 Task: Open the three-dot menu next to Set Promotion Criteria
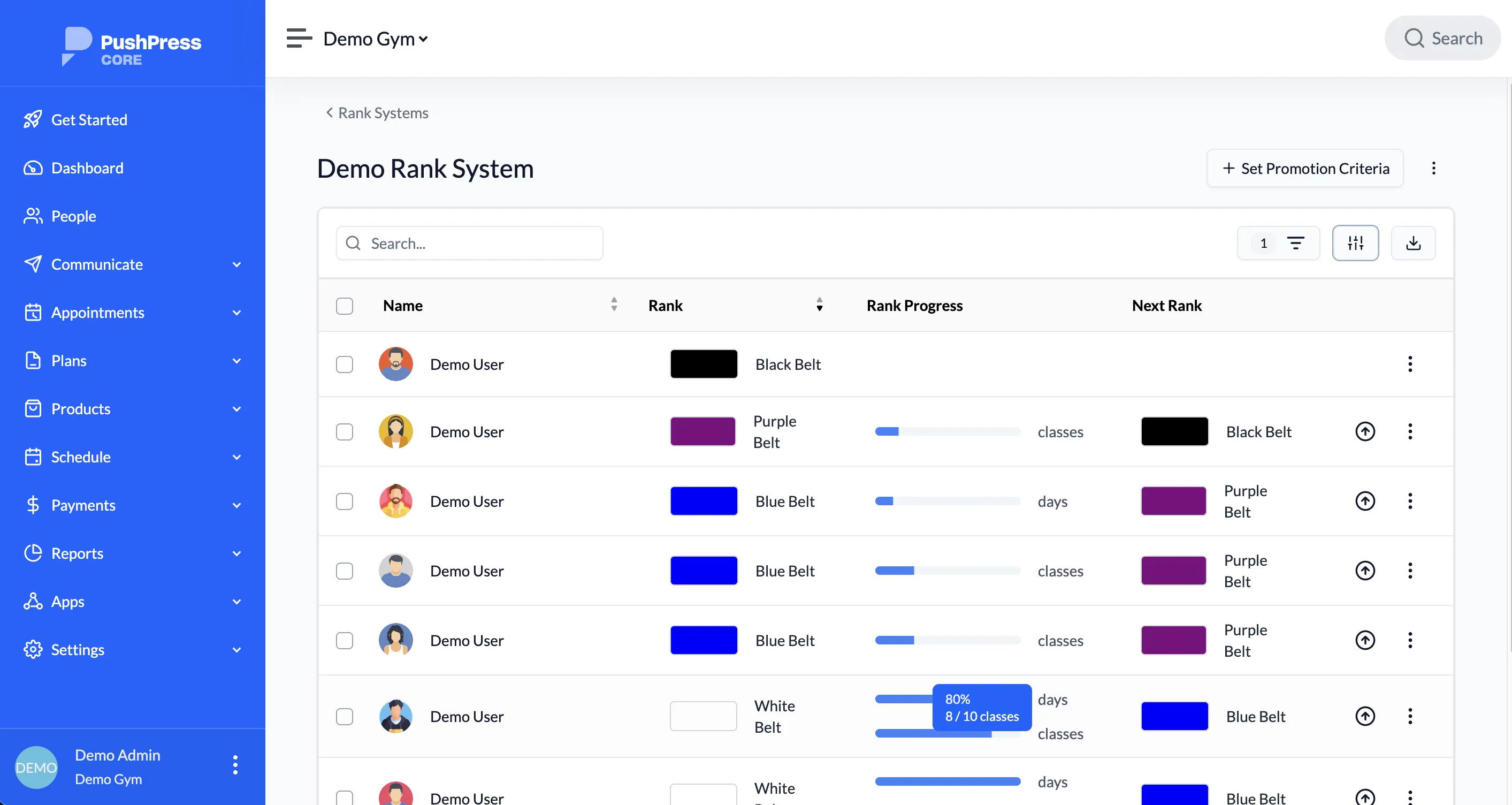click(1433, 168)
